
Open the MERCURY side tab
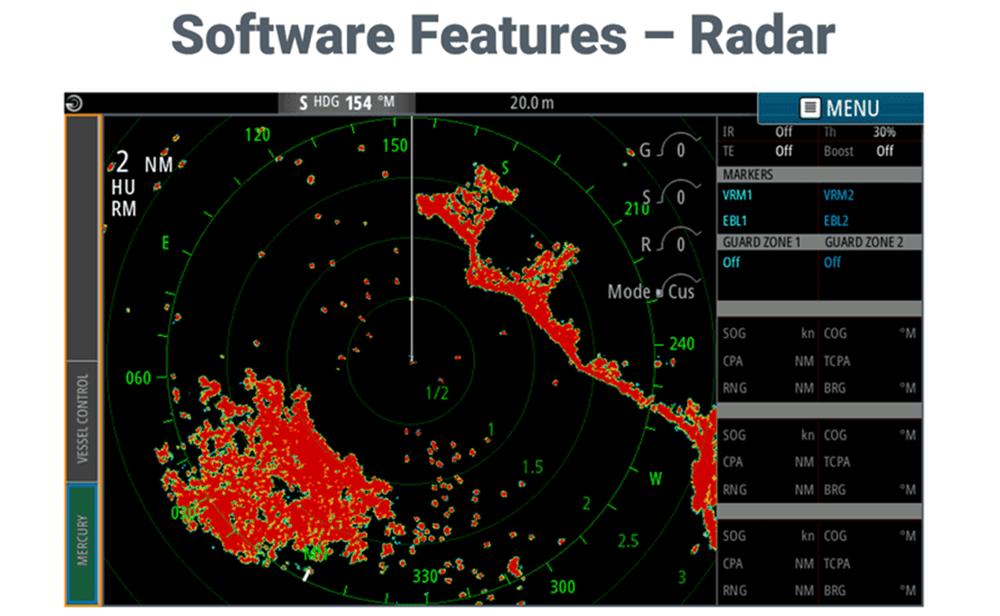coord(82,543)
